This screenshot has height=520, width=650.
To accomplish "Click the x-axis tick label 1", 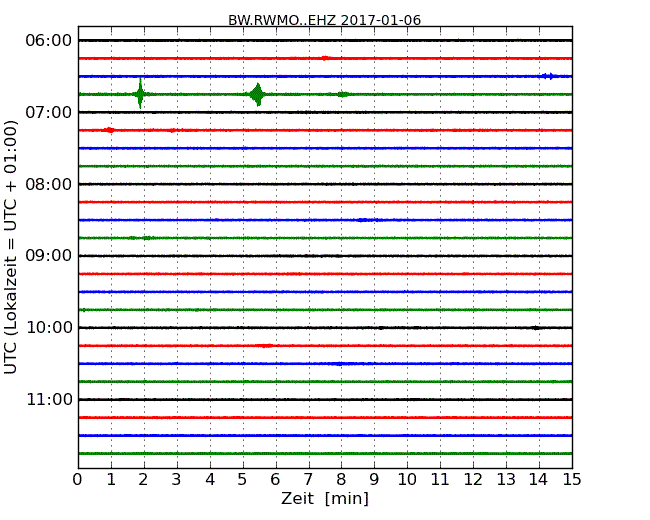I will [x=111, y=479].
